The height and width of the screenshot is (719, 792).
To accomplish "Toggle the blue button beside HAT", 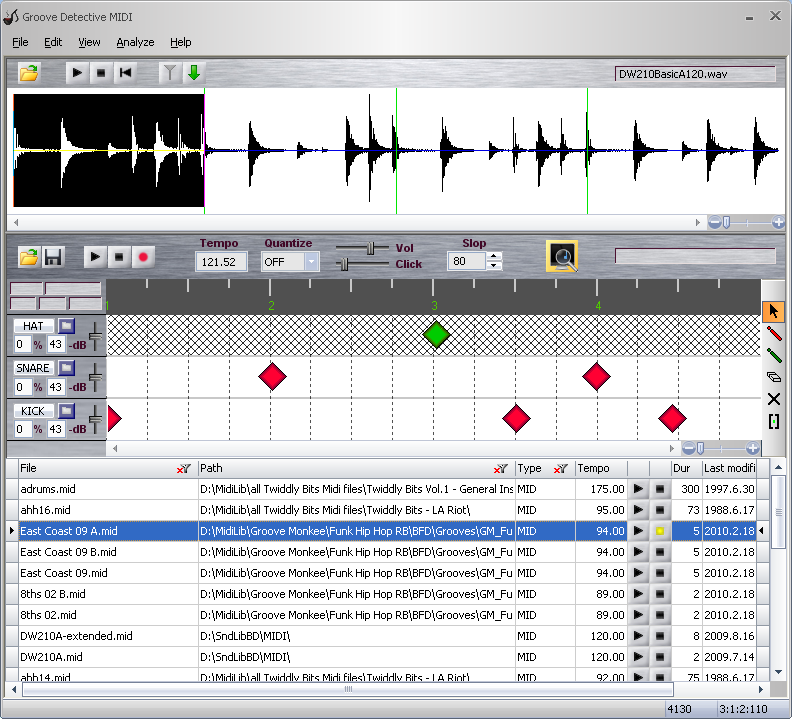I will pyautogui.click(x=66, y=326).
